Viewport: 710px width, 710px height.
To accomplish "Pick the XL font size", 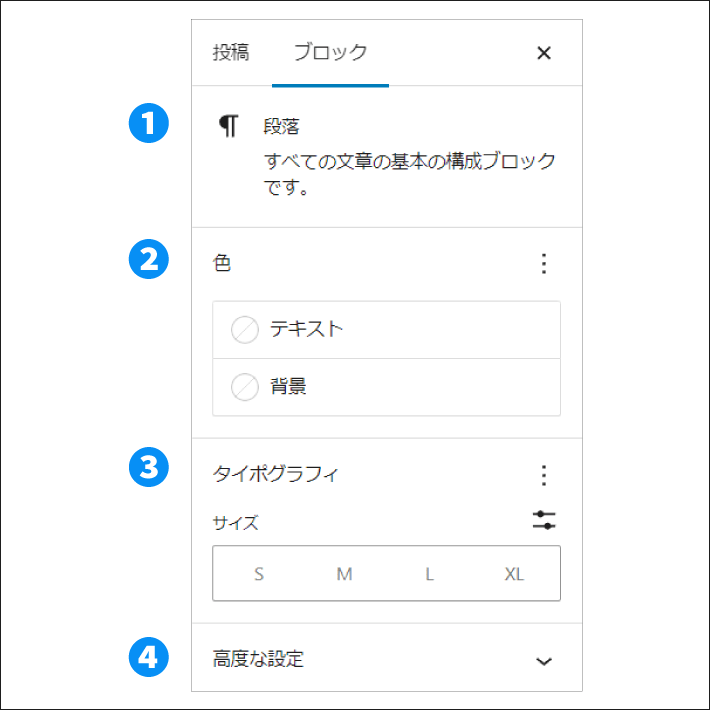I will [514, 574].
